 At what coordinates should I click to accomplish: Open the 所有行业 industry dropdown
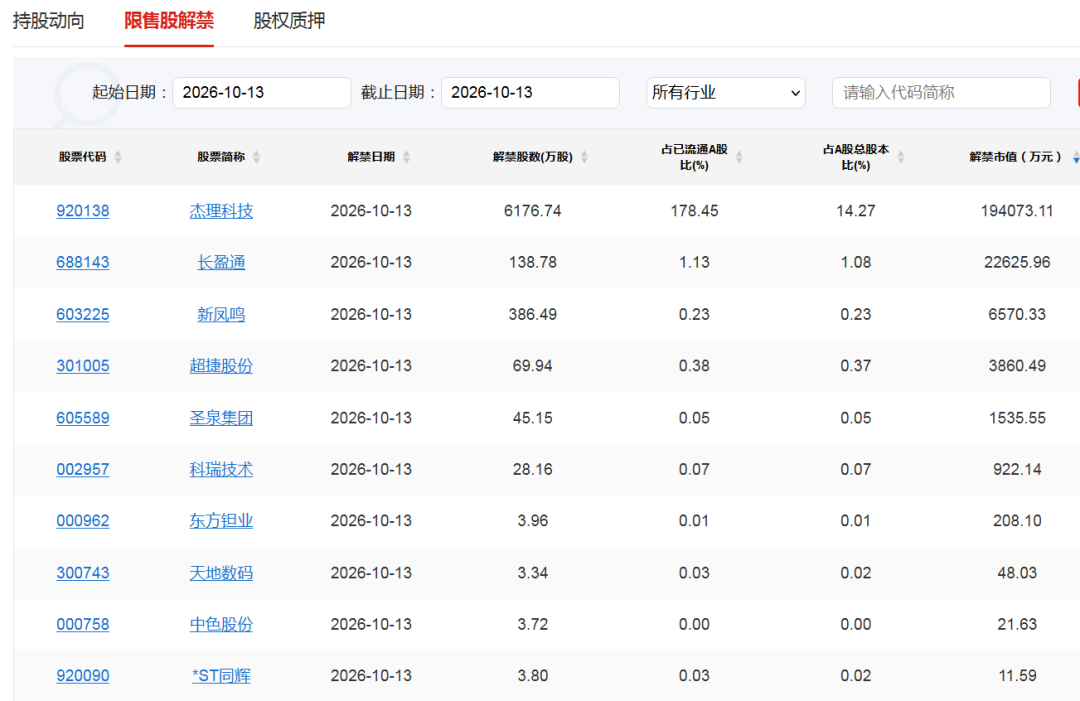[725, 92]
